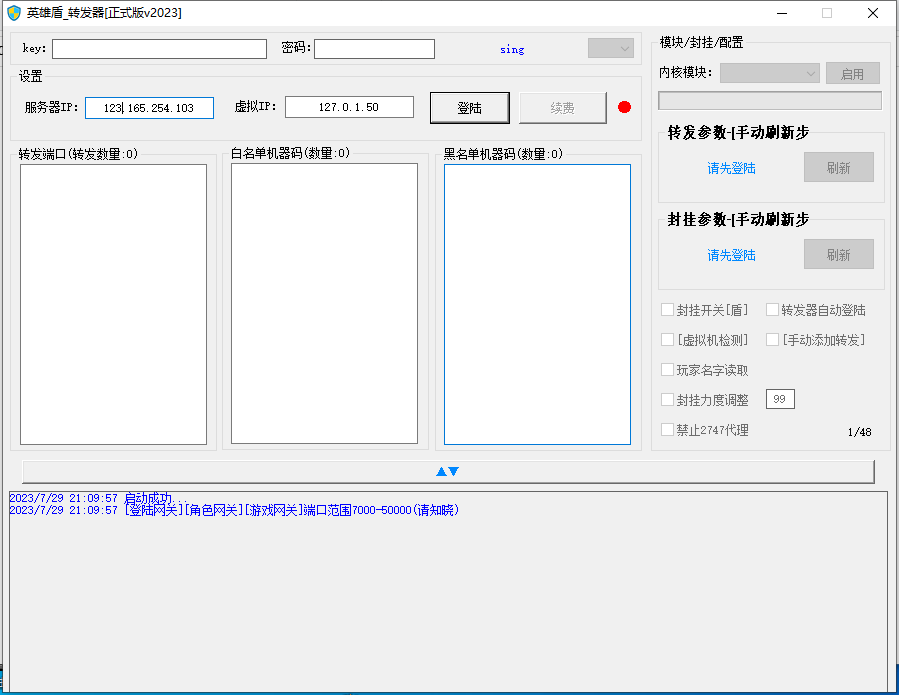Image resolution: width=899 pixels, height=695 pixels.
Task: Check the [虚拟机检测] option
Action: point(668,340)
